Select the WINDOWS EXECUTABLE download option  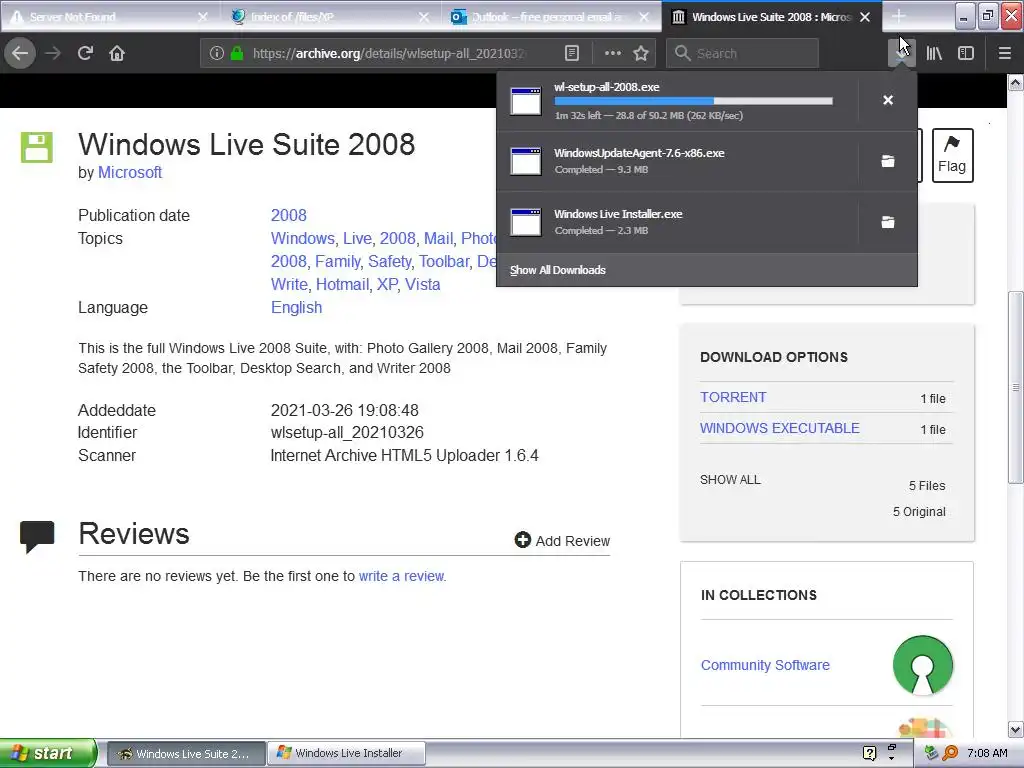(780, 428)
